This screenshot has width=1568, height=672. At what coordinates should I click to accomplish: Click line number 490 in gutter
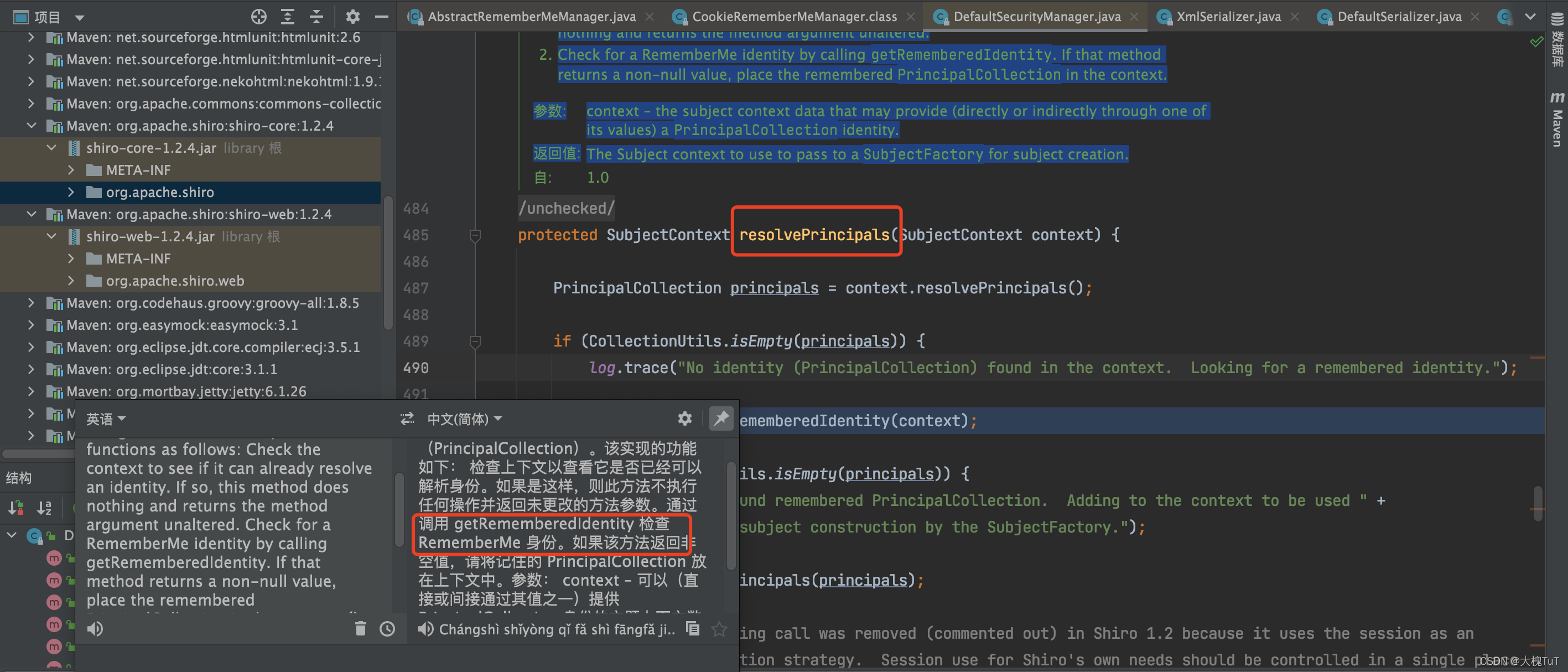click(416, 368)
